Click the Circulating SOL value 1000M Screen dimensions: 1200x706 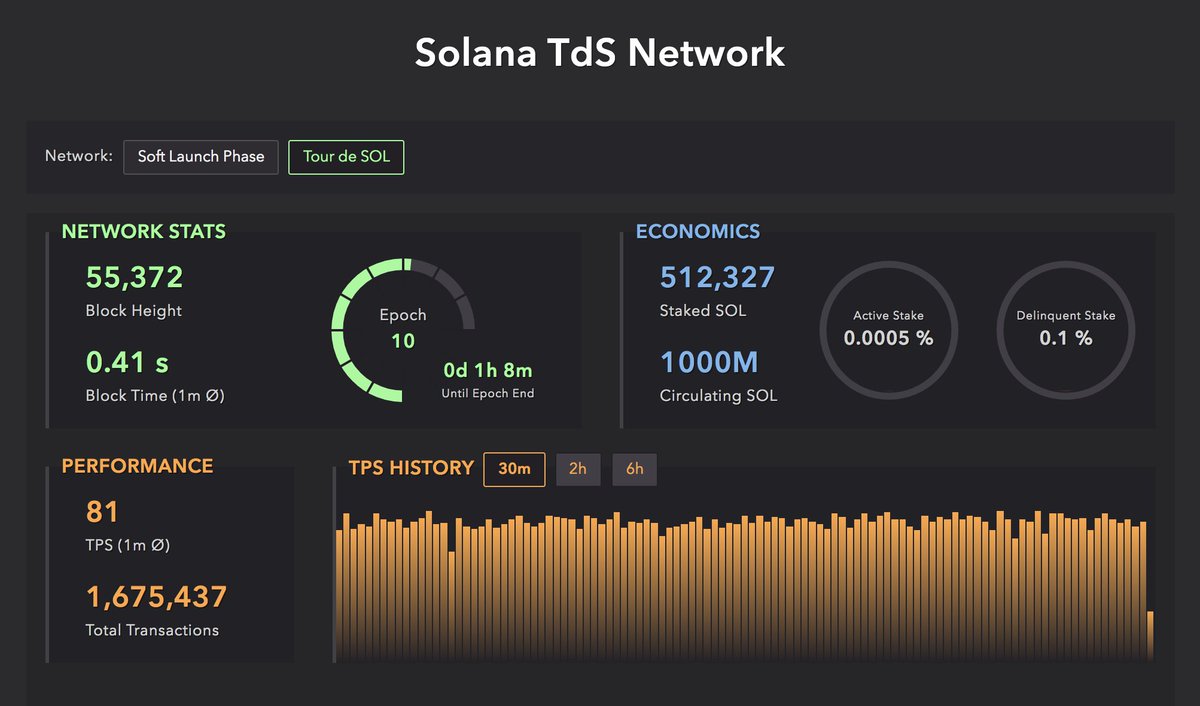[x=709, y=361]
